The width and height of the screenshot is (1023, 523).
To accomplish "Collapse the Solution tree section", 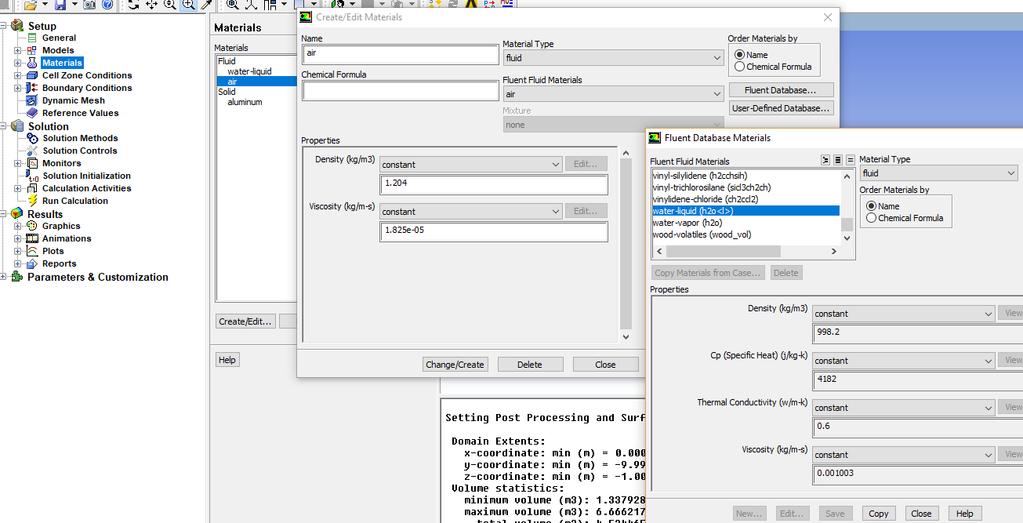I will 3,126.
